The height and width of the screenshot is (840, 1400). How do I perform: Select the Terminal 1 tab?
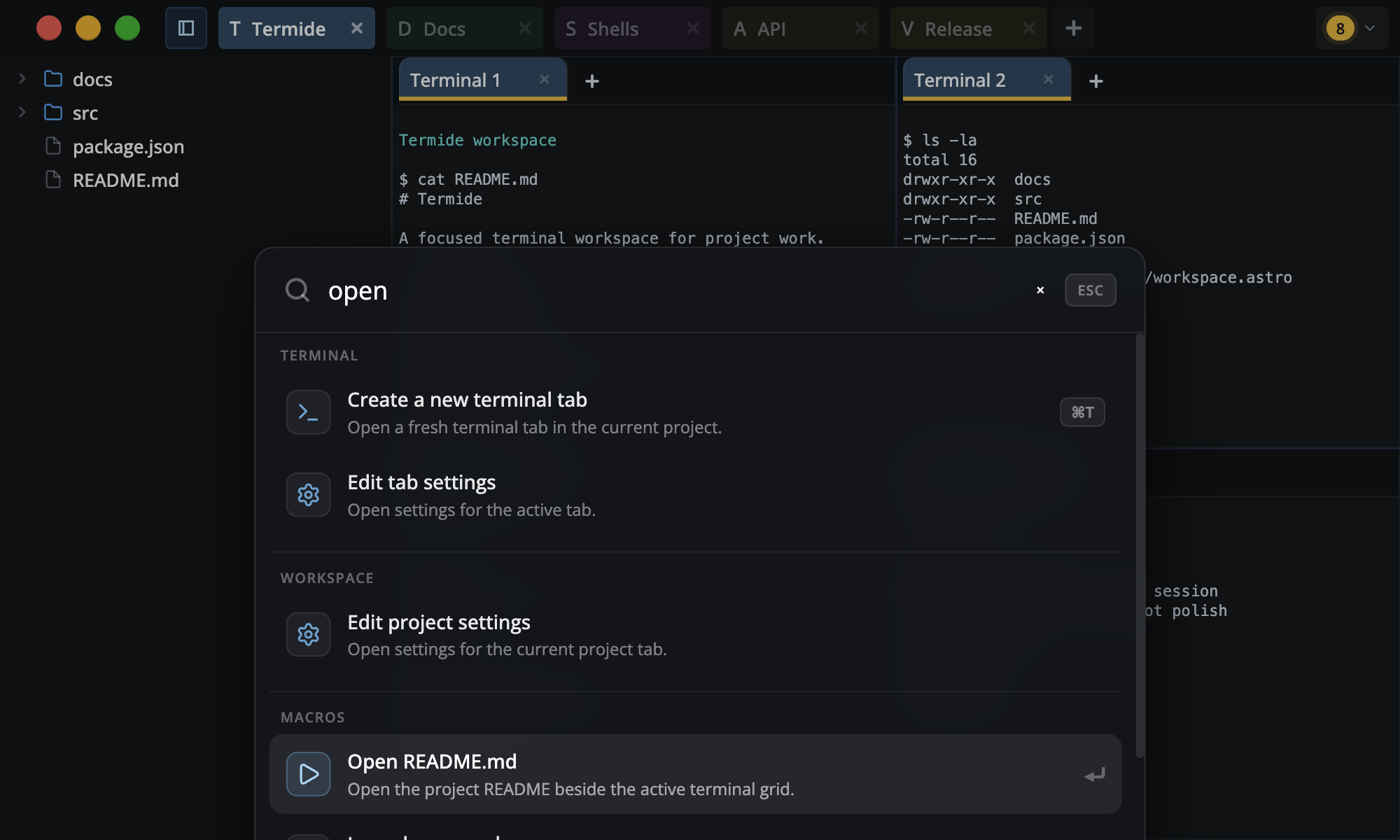tap(483, 80)
